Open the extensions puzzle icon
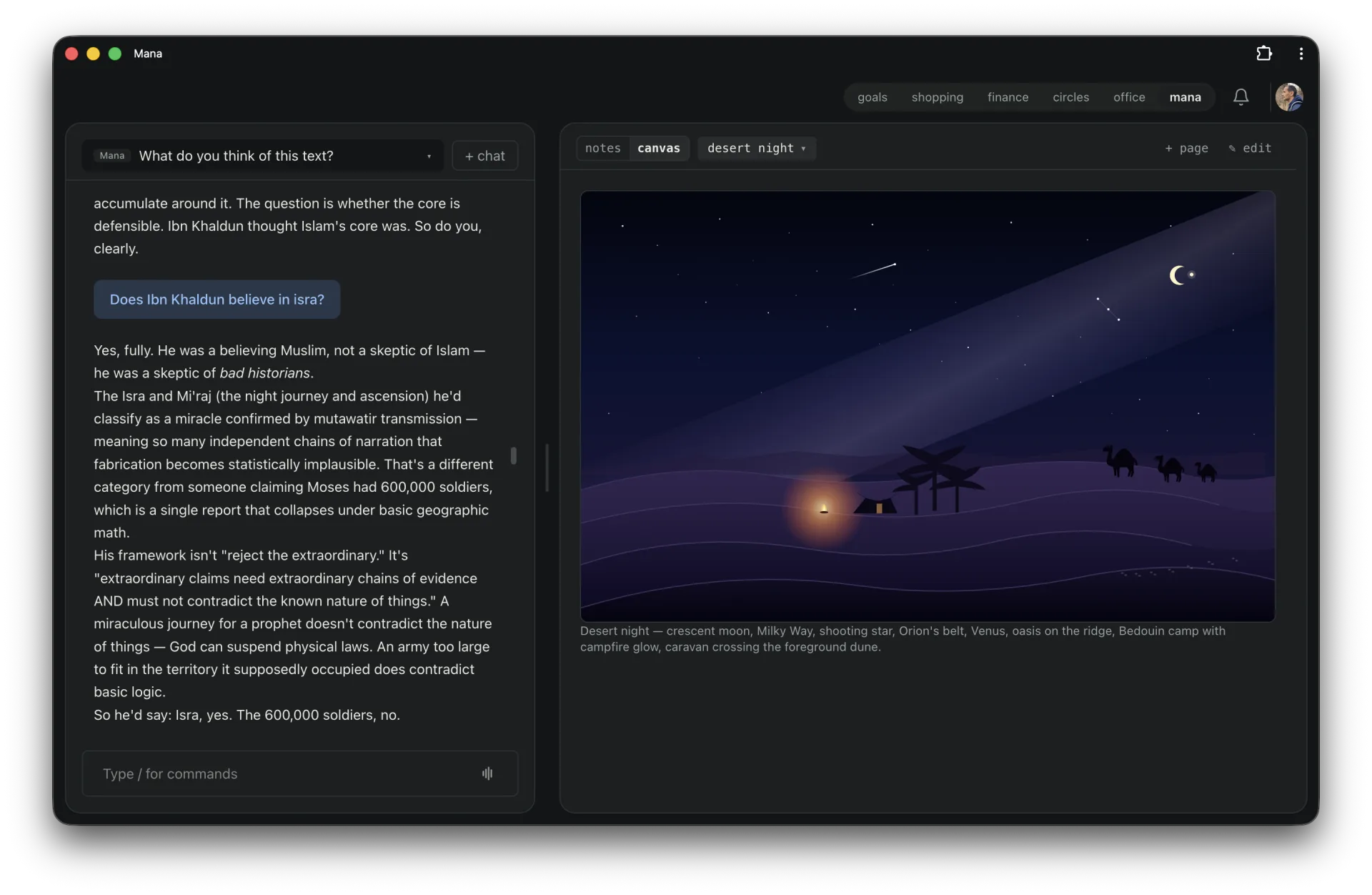1372x895 pixels. click(x=1263, y=54)
